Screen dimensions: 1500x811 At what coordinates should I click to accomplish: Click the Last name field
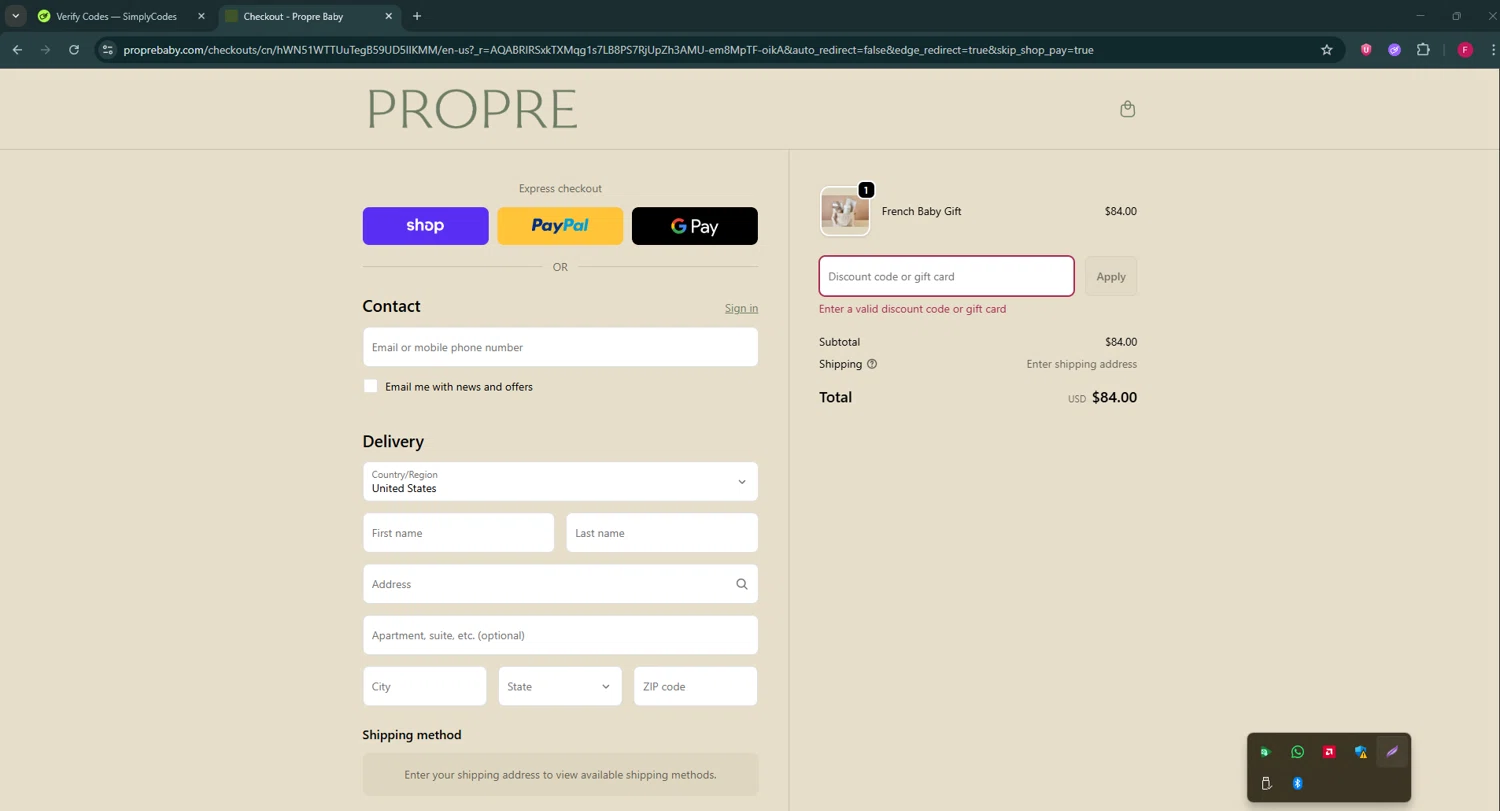coord(662,533)
